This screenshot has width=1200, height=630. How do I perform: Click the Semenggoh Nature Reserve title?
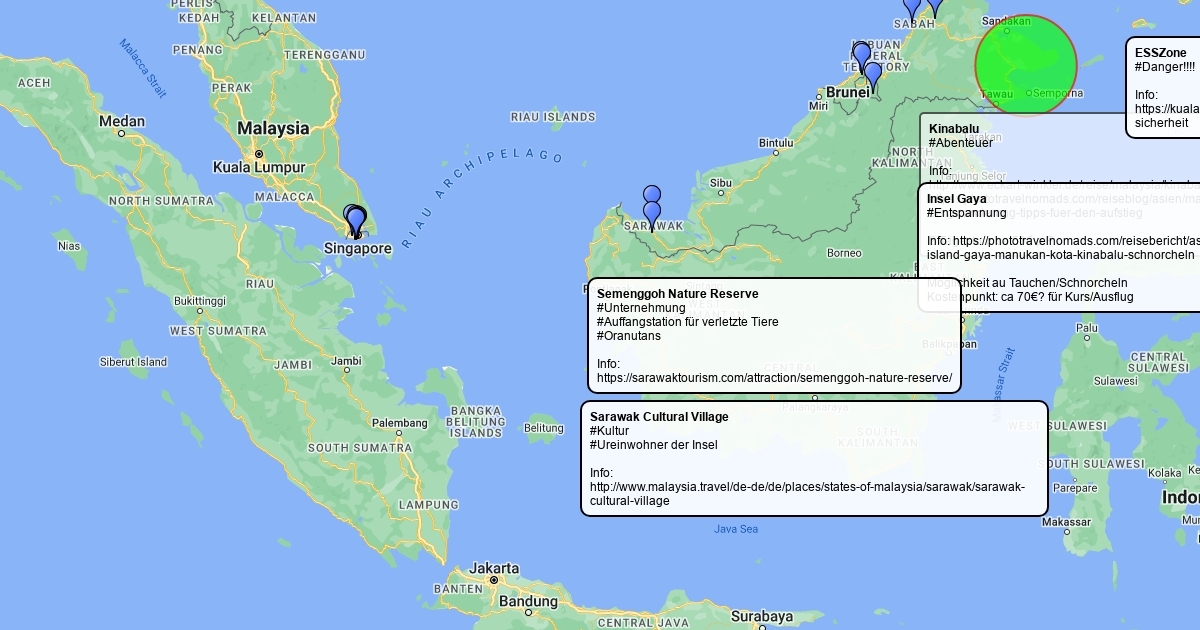point(677,294)
